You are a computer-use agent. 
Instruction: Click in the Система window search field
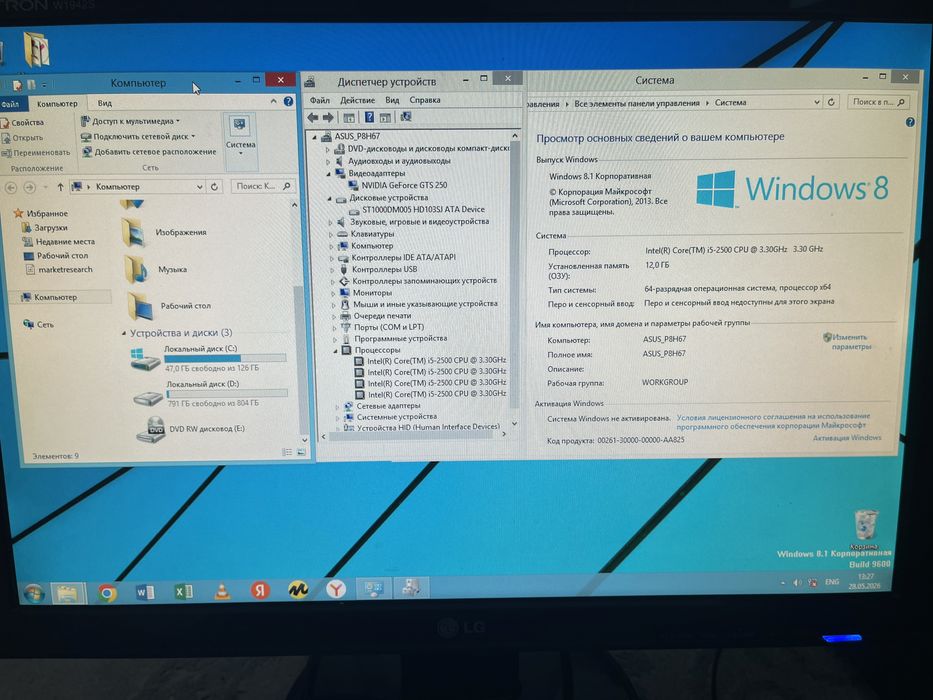pos(878,102)
